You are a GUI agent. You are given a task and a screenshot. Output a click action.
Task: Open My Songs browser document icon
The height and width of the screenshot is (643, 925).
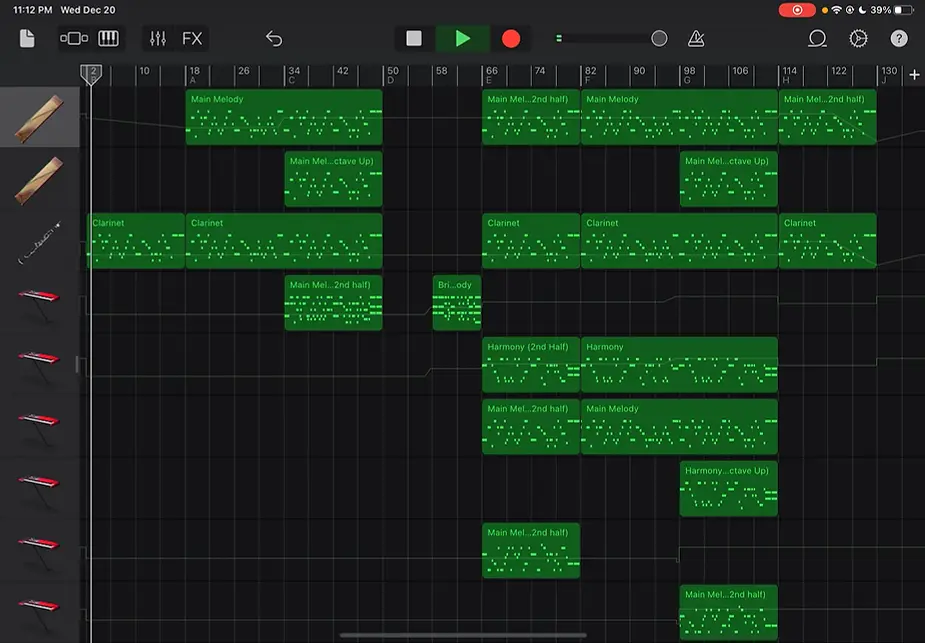point(27,39)
